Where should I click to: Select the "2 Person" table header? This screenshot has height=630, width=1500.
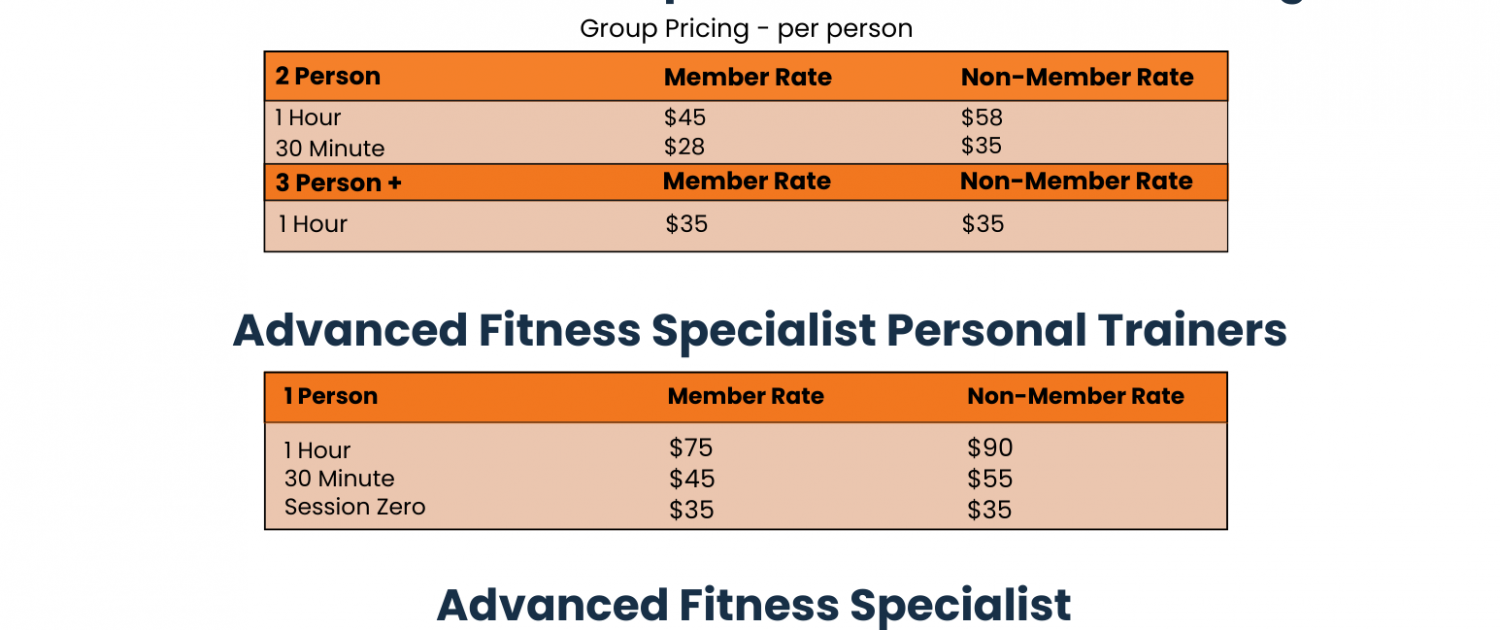click(328, 77)
